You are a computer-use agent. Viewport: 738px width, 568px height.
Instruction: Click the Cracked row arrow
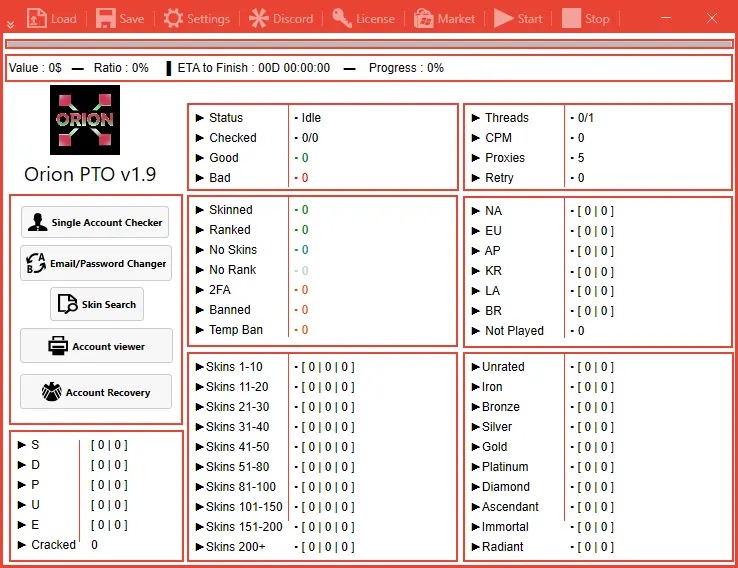point(22,545)
